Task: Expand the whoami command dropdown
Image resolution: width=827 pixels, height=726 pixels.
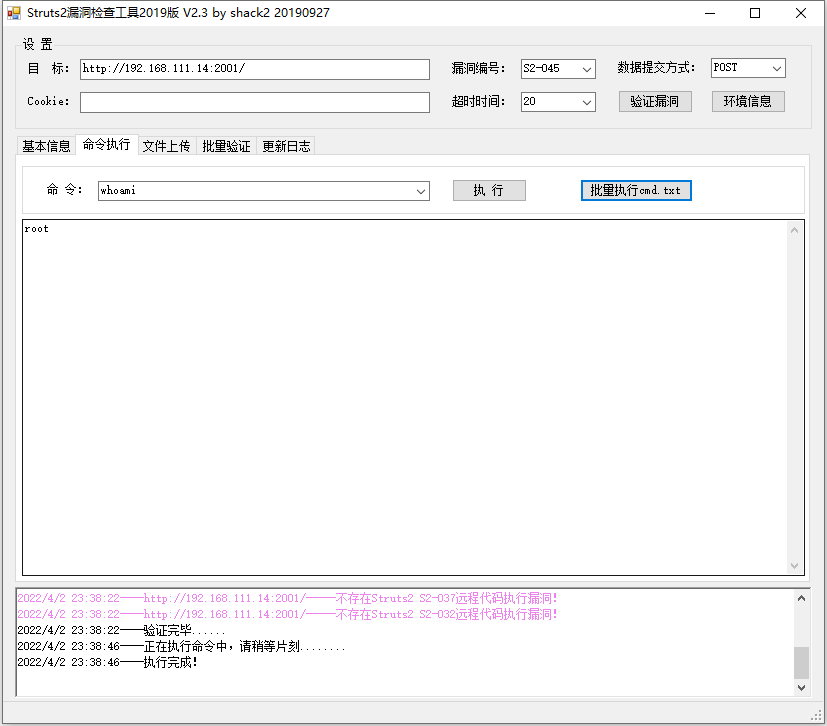Action: click(421, 191)
